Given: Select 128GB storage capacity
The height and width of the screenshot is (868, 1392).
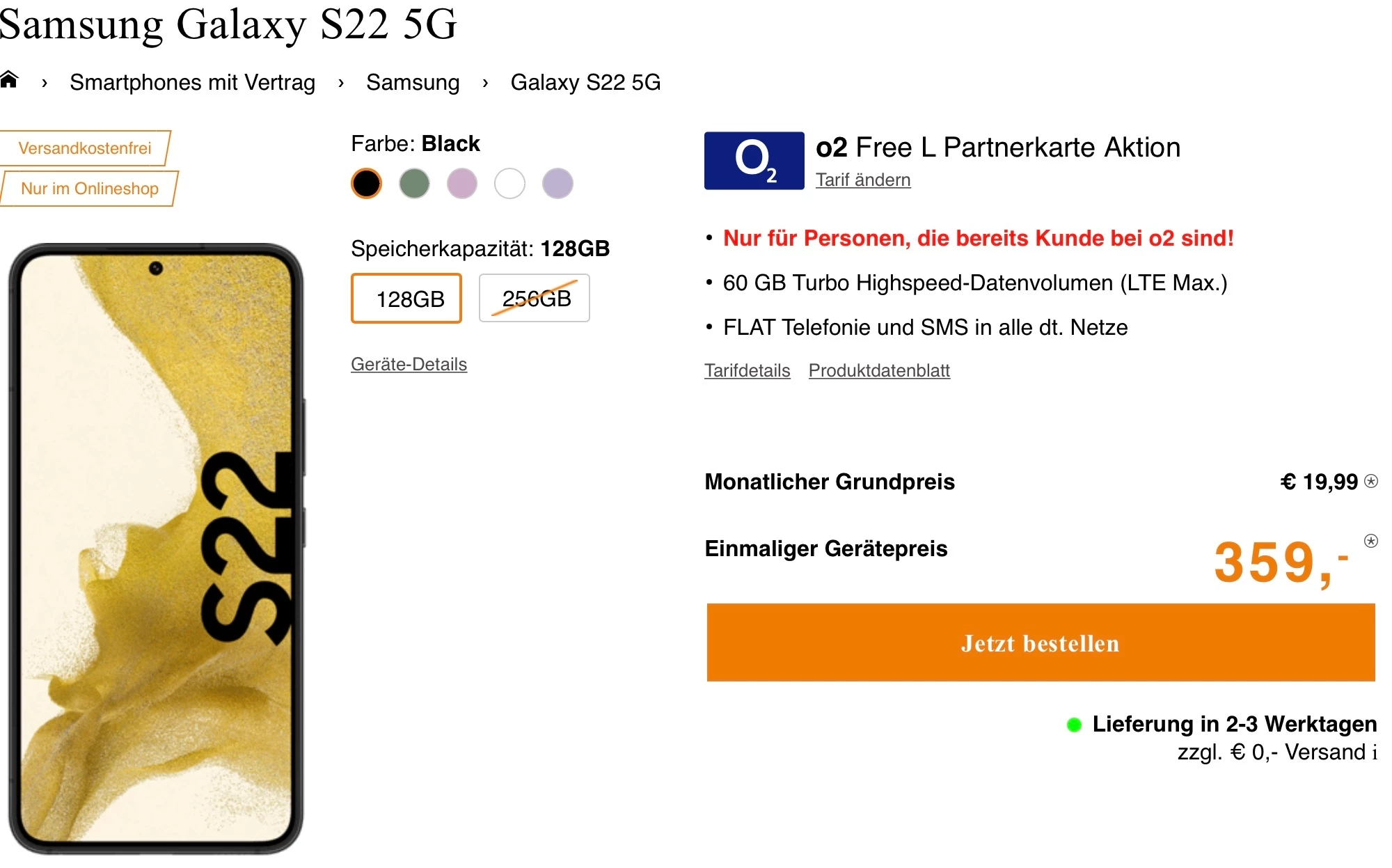Looking at the screenshot, I should coord(406,299).
